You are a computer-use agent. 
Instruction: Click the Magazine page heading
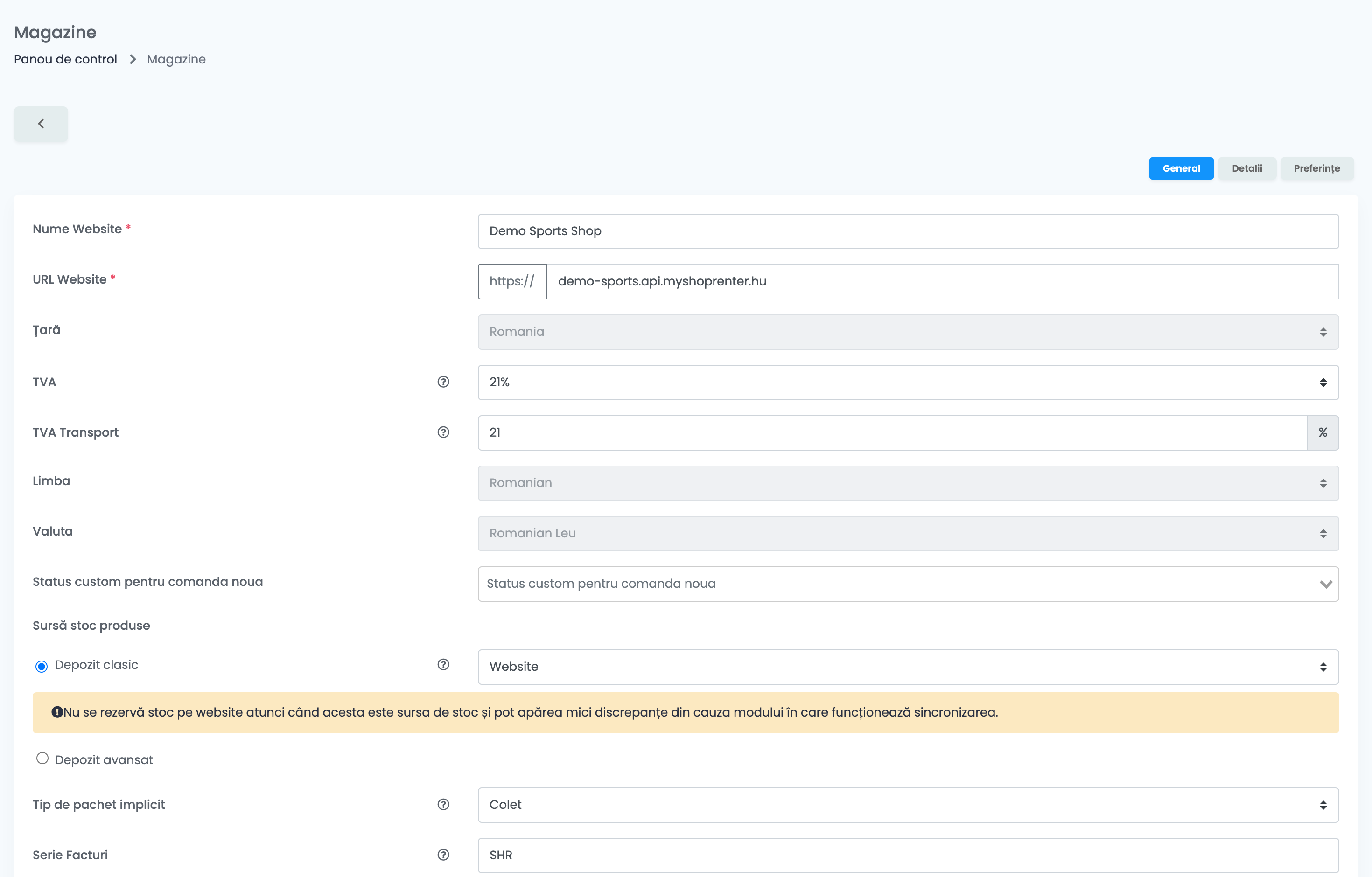tap(55, 33)
